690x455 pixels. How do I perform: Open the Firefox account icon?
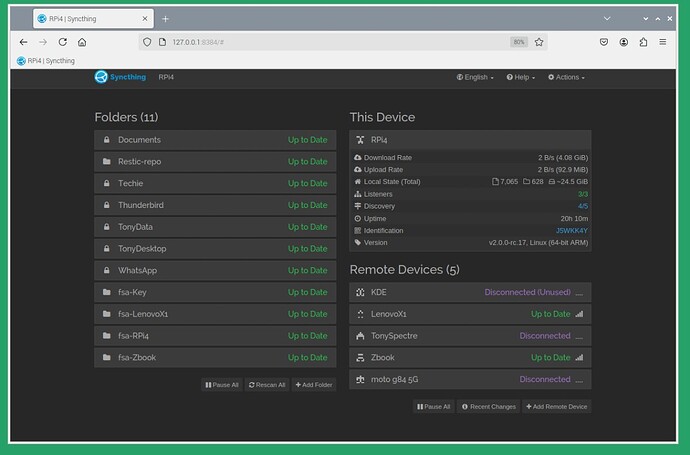click(x=624, y=42)
